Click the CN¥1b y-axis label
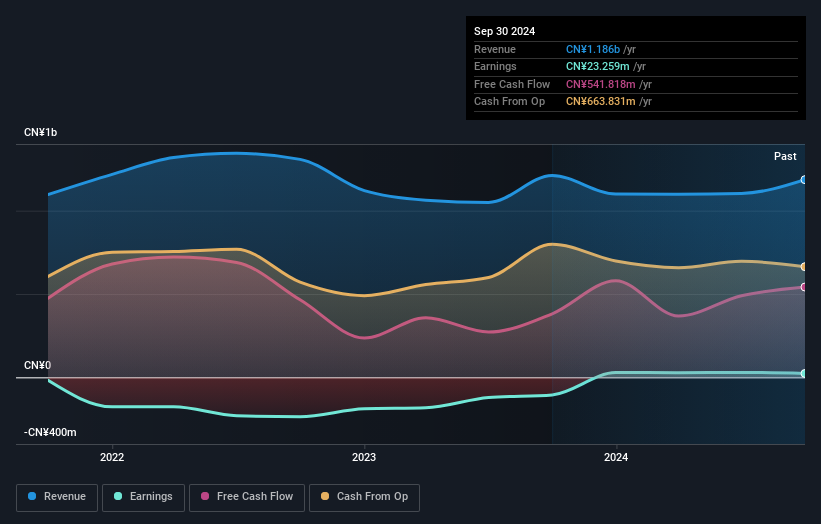This screenshot has height=524, width=821. pos(40,132)
